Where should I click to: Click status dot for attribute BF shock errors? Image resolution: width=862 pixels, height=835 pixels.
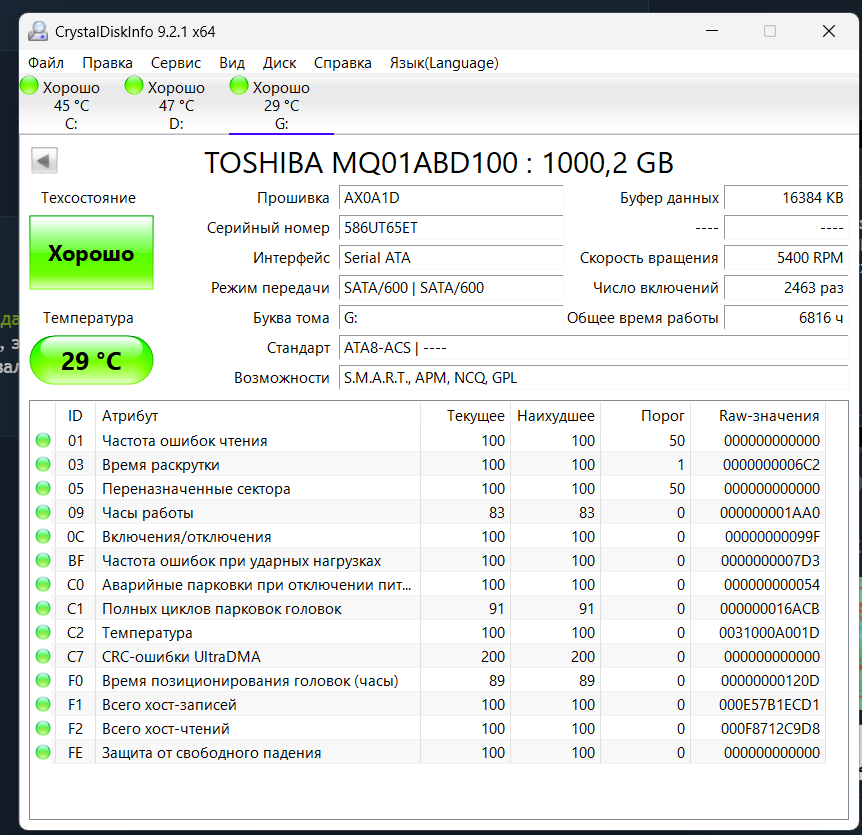(x=43, y=560)
